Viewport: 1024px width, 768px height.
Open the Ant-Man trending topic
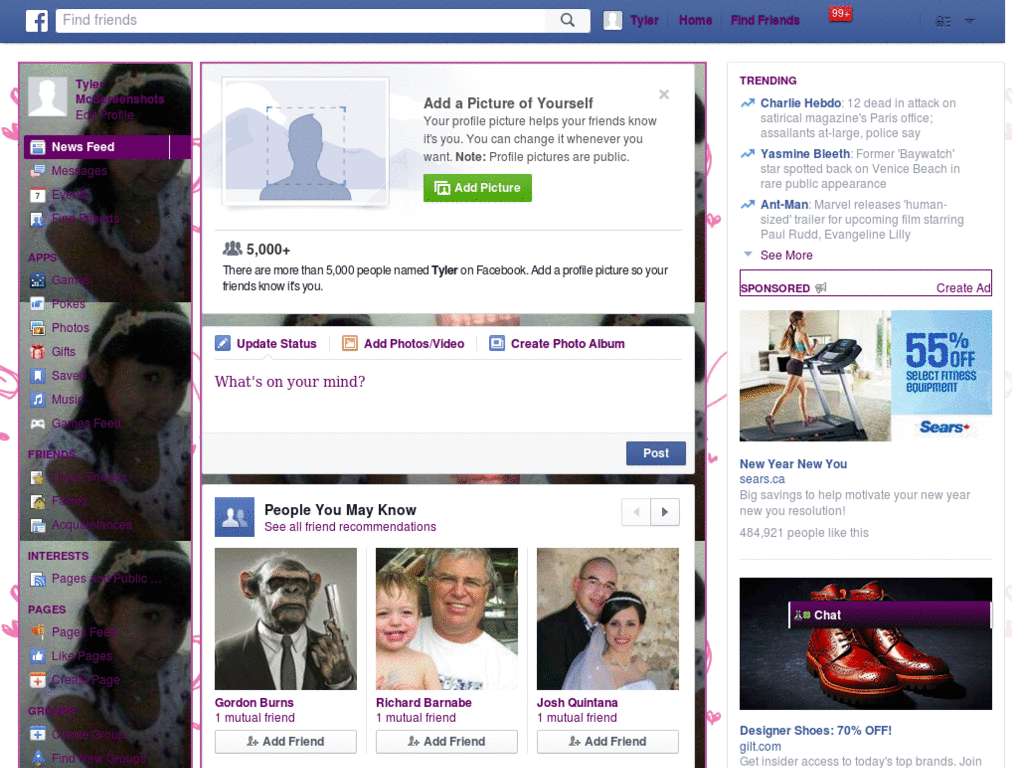[x=784, y=204]
